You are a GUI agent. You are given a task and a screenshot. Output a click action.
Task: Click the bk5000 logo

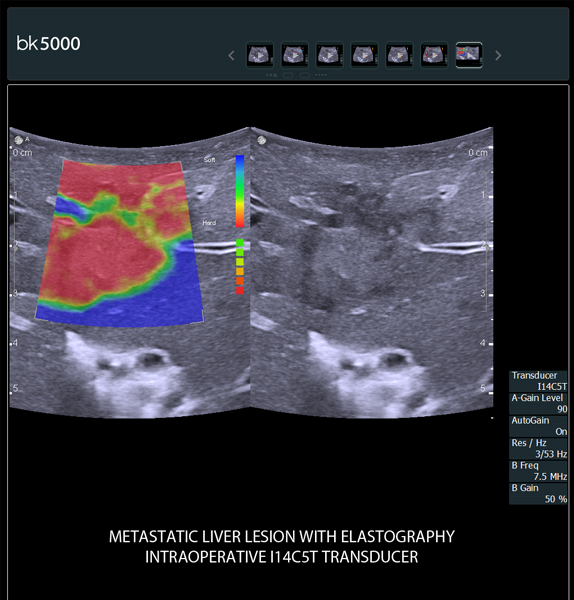48,43
